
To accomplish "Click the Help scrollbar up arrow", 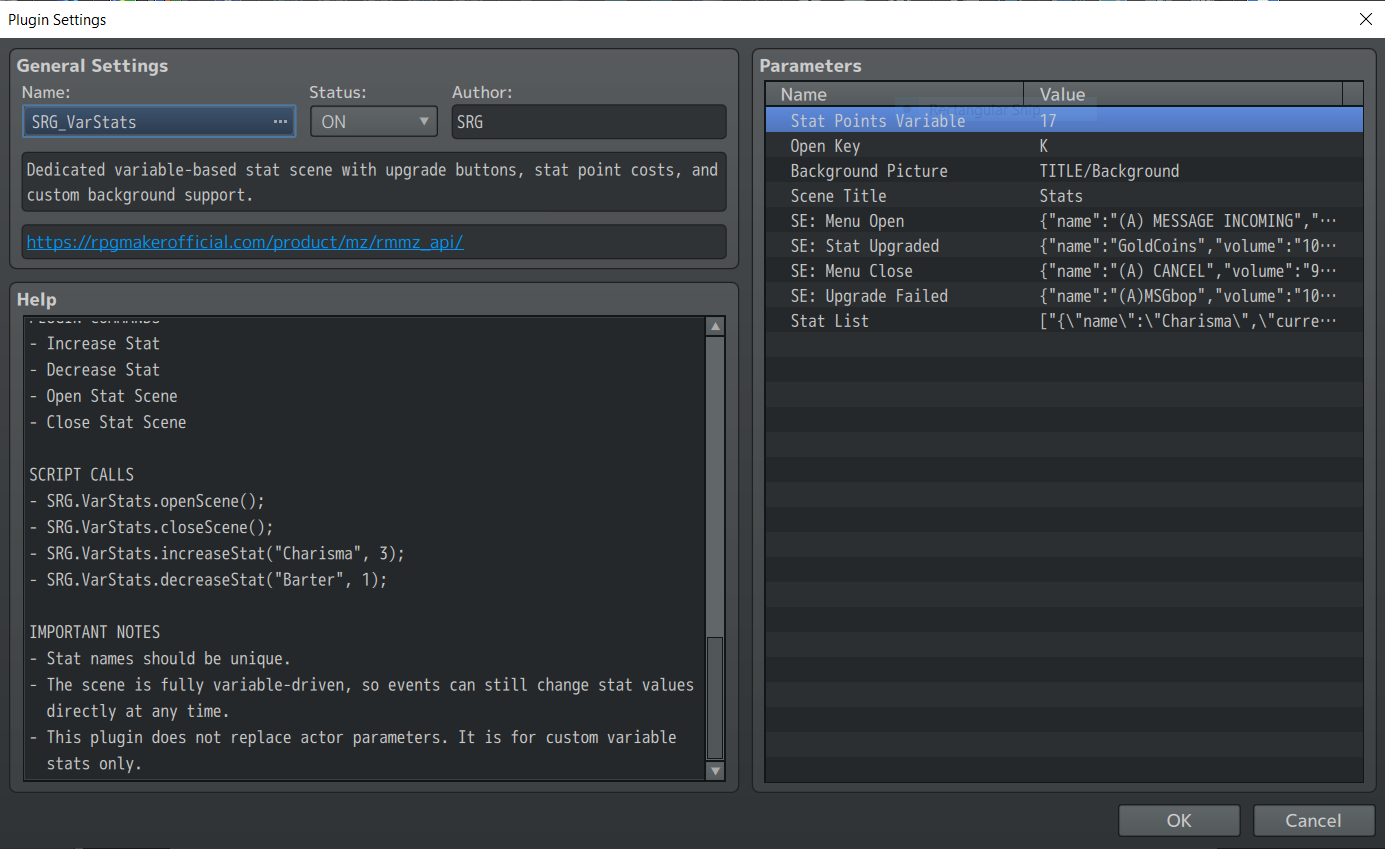I will tap(715, 327).
